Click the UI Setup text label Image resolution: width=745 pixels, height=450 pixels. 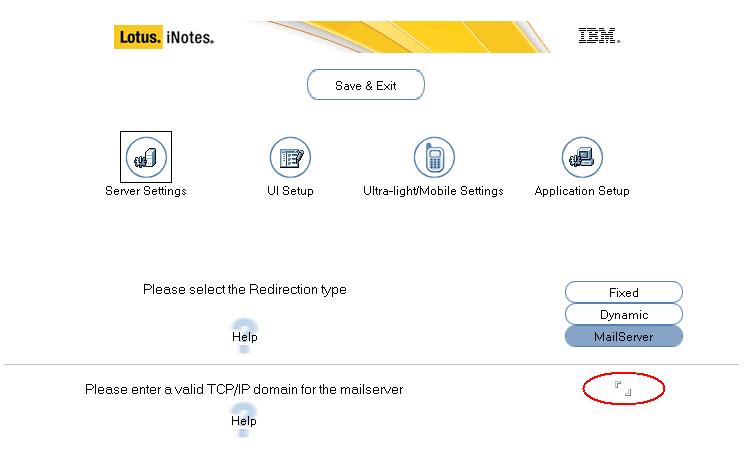coord(290,191)
